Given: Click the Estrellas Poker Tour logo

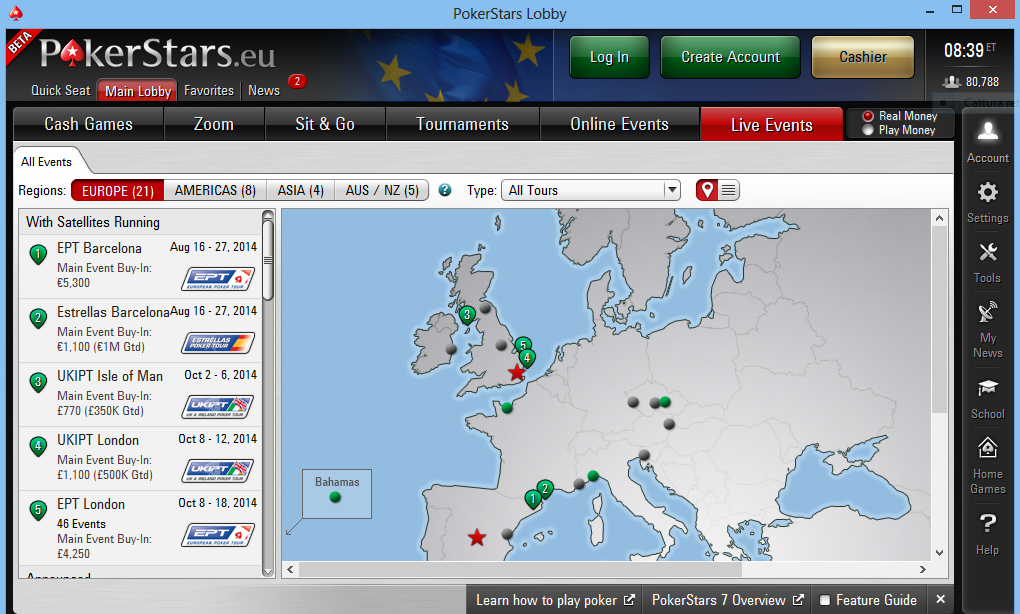Looking at the screenshot, I should click(218, 342).
